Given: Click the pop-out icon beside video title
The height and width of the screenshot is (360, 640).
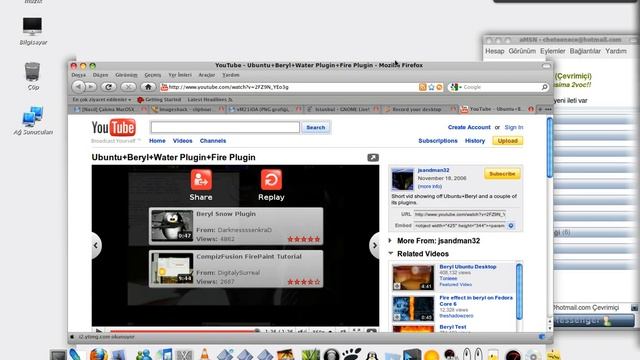Looking at the screenshot, I should pyautogui.click(x=373, y=158).
